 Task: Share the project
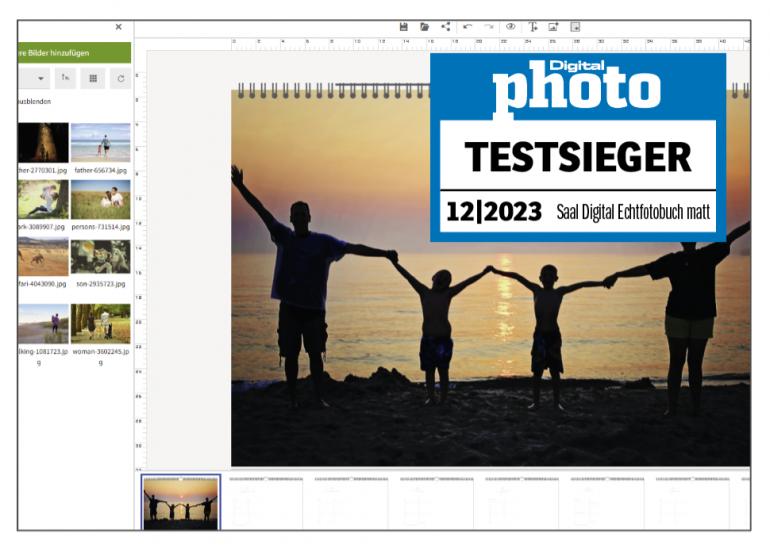pyautogui.click(x=445, y=27)
